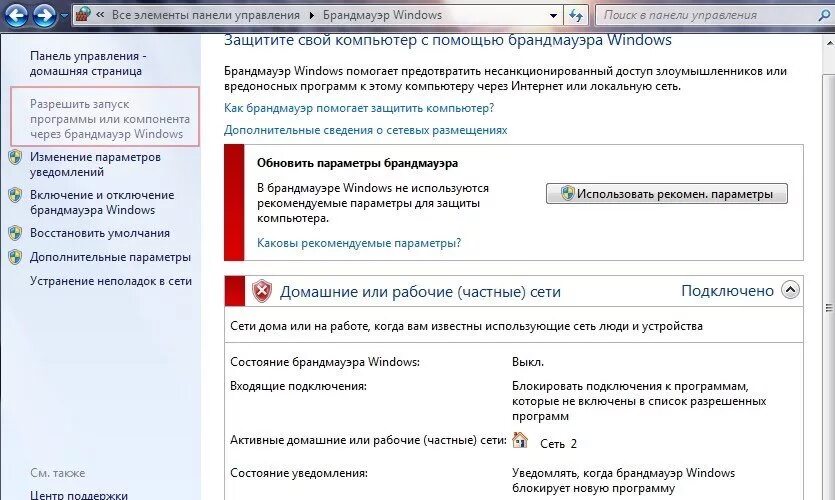Select the 'Брандмауэр Windows' breadcrumb

click(x=382, y=15)
